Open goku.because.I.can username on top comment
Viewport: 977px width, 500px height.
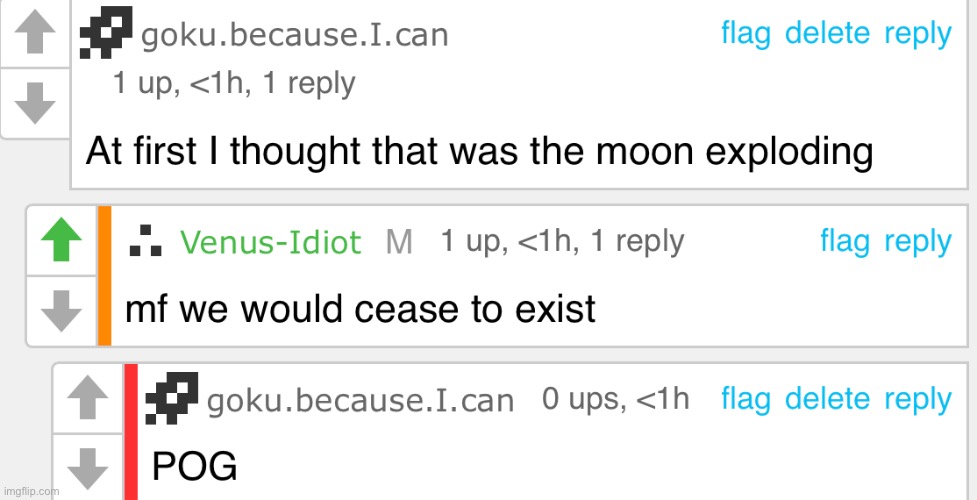(x=295, y=36)
